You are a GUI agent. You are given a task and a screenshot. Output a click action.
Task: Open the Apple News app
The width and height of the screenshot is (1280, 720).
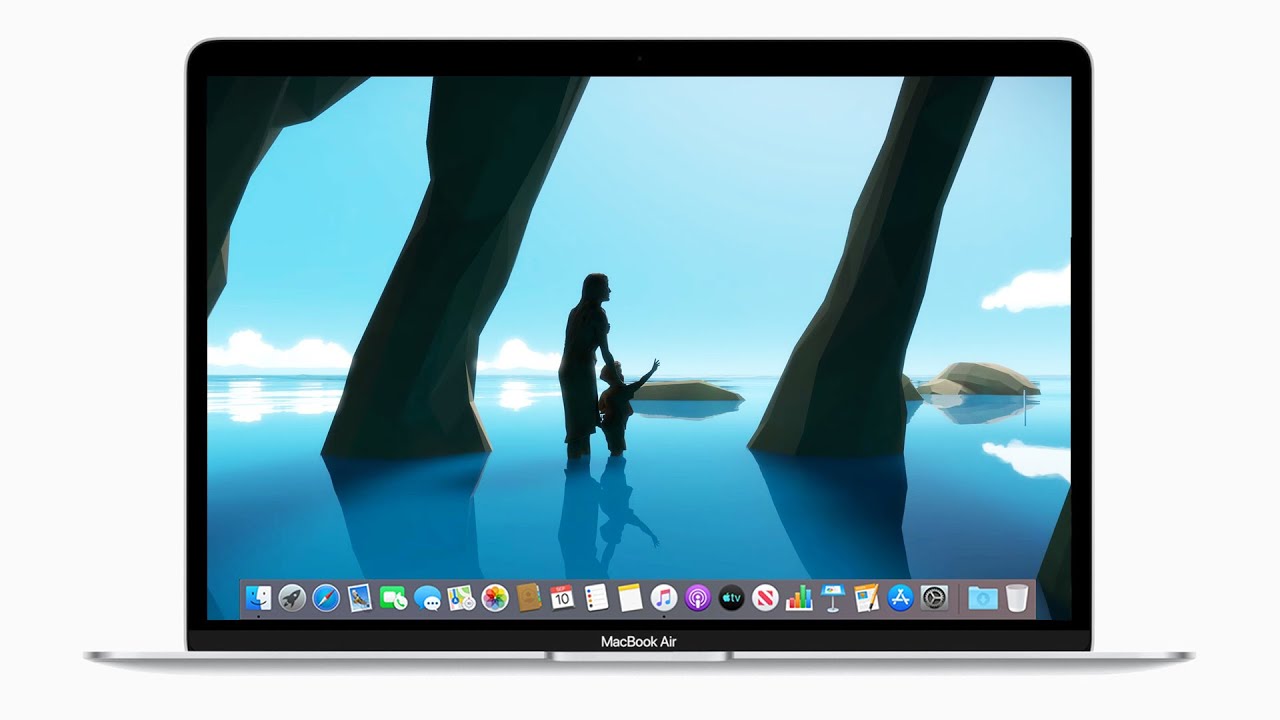765,598
